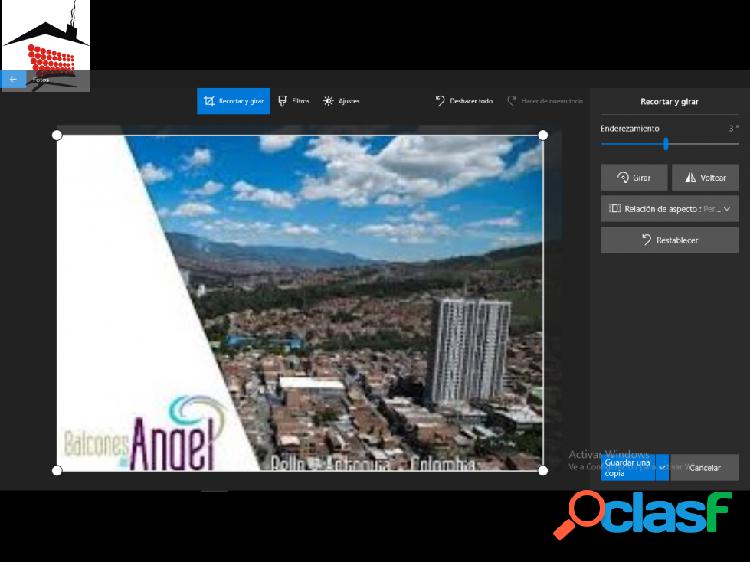Select the bottom-right crop handle
750x562 pixels.
543,470
